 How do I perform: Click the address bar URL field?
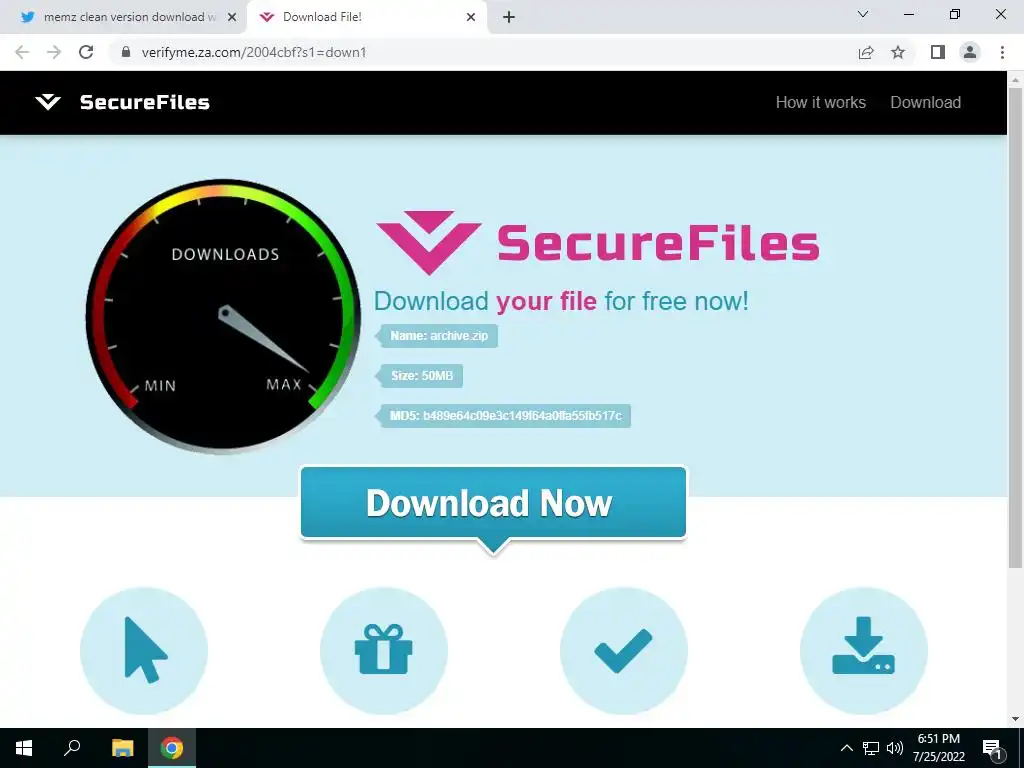483,52
